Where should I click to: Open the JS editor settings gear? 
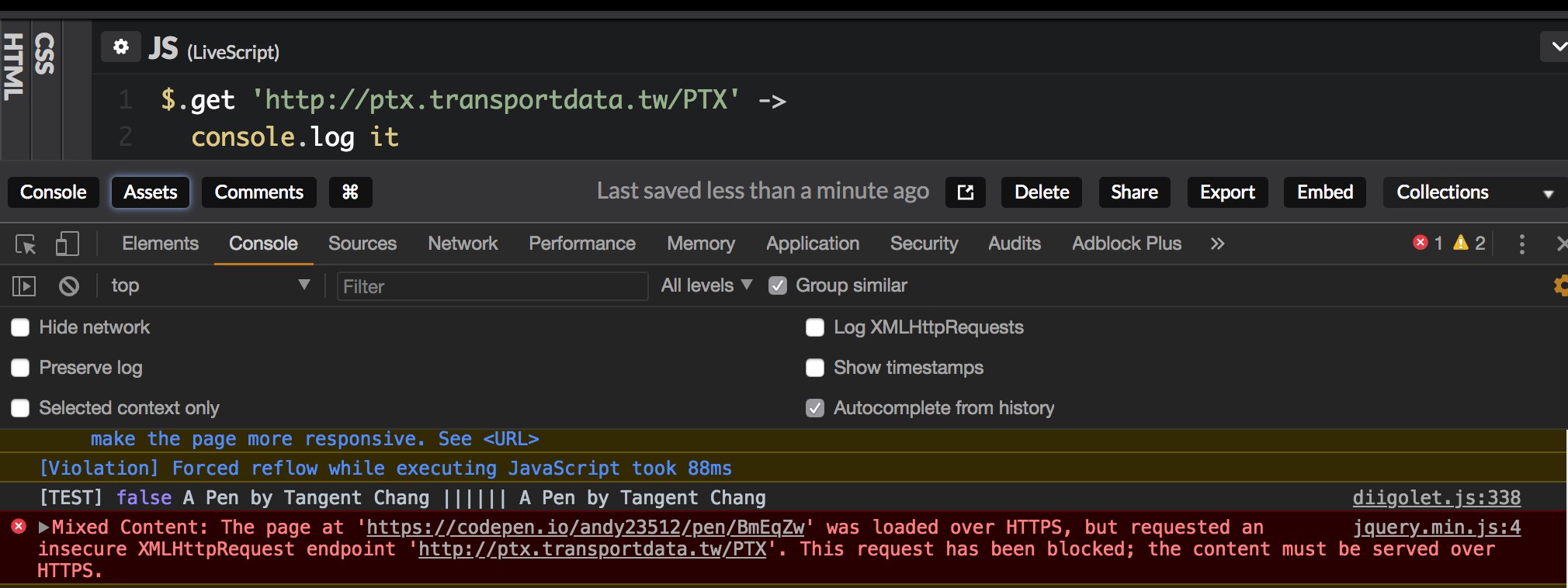click(x=120, y=47)
